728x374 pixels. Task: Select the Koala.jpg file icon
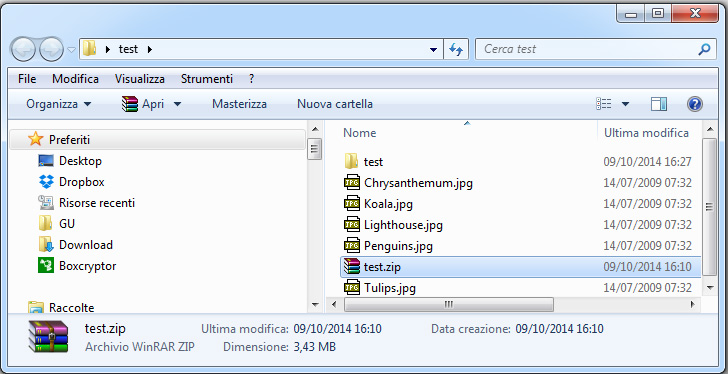tap(352, 204)
